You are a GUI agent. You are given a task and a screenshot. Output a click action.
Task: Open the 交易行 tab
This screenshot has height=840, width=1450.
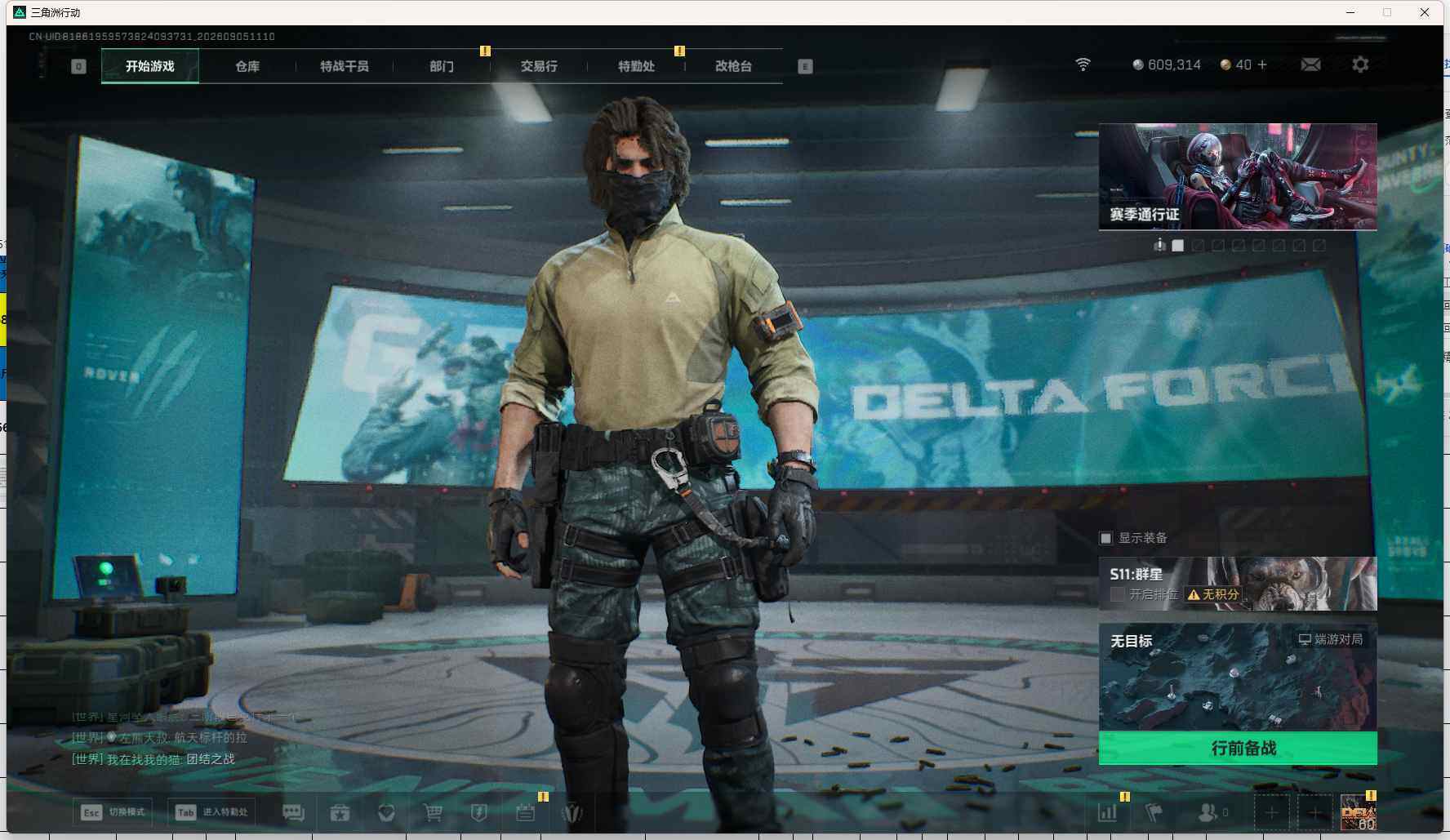pos(539,66)
